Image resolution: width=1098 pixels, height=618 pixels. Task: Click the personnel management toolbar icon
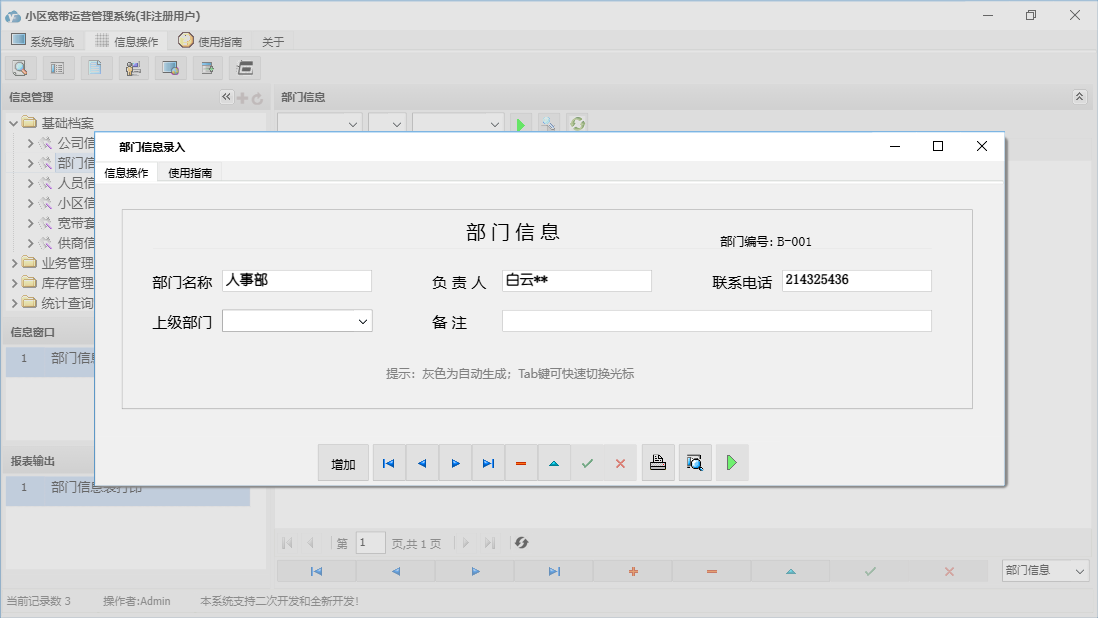(133, 67)
